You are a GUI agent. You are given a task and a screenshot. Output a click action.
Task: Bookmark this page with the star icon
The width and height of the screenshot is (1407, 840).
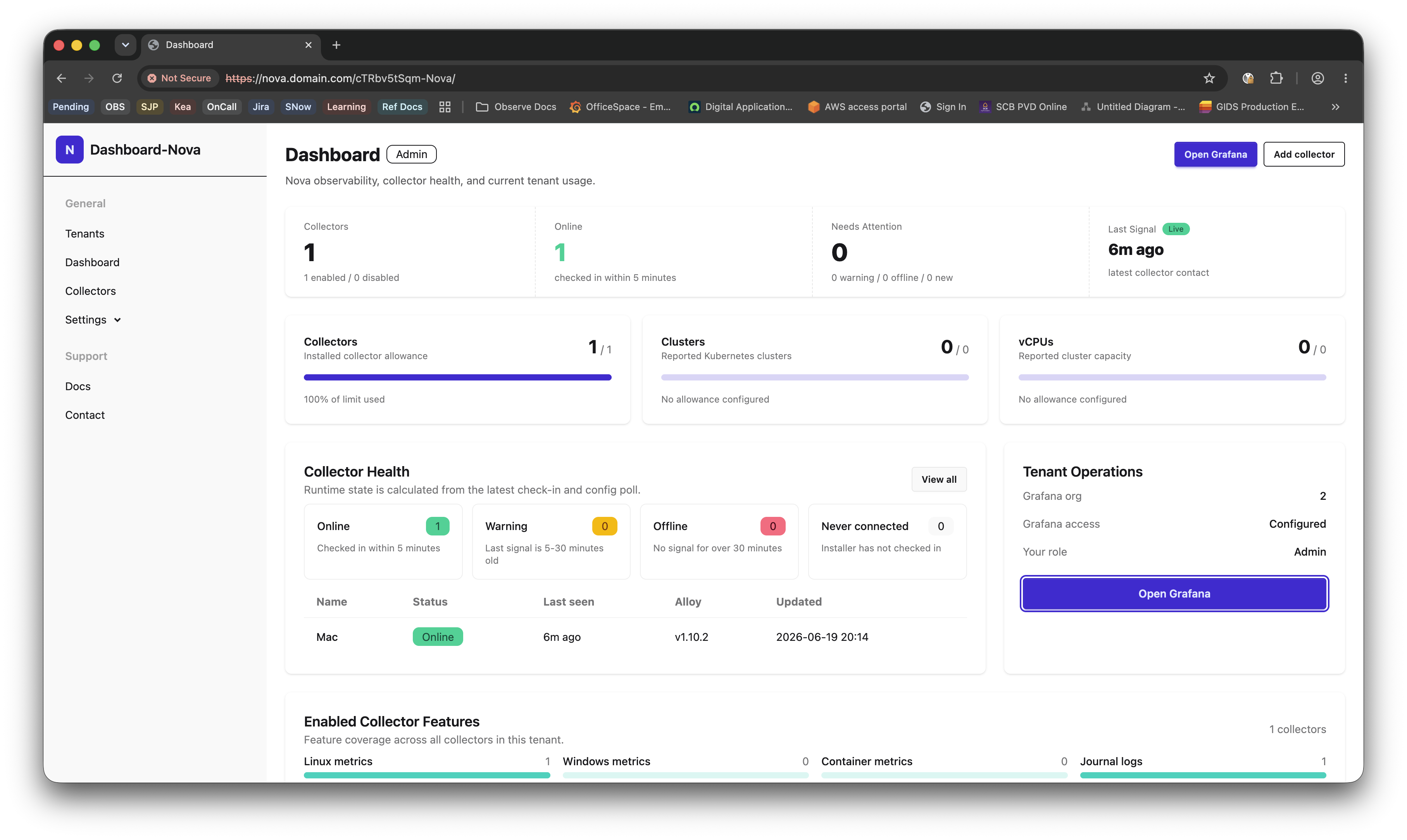[1209, 78]
